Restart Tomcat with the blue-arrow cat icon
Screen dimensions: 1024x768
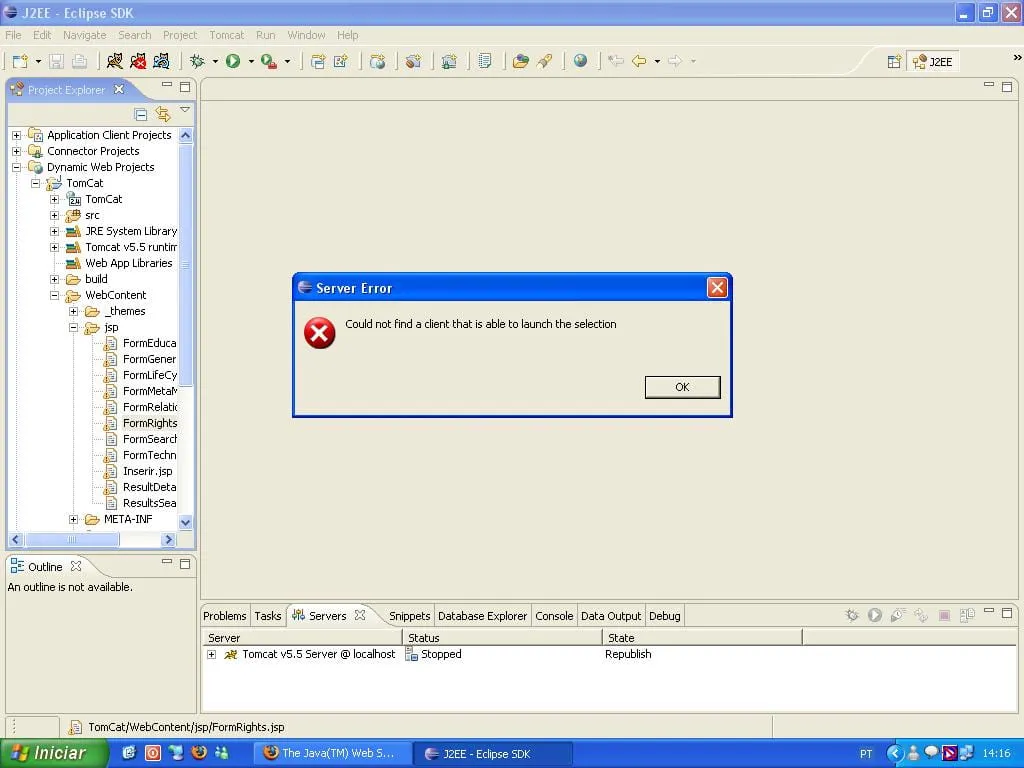coord(161,61)
